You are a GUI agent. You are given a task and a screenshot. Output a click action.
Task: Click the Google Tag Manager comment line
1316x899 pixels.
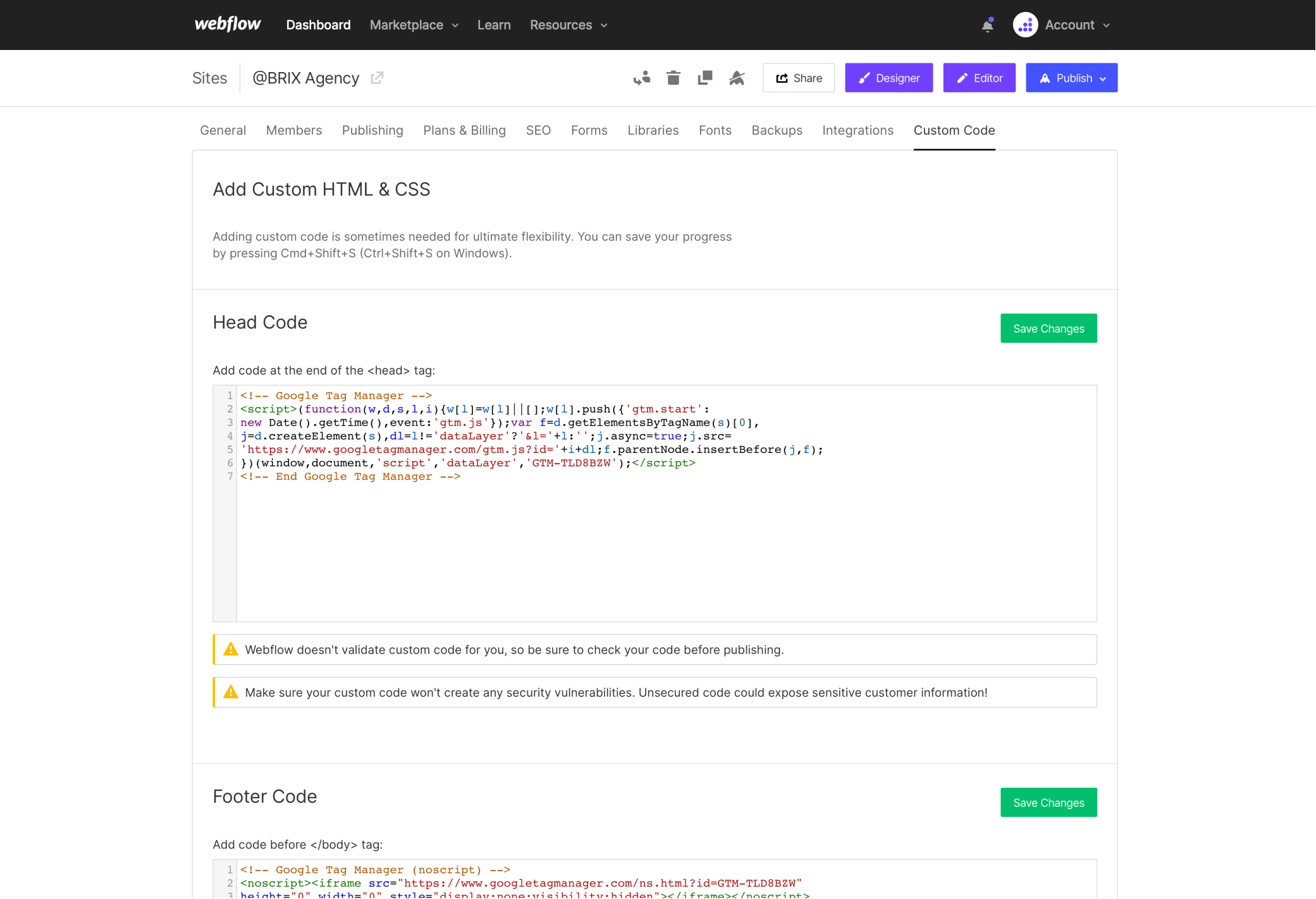point(336,396)
